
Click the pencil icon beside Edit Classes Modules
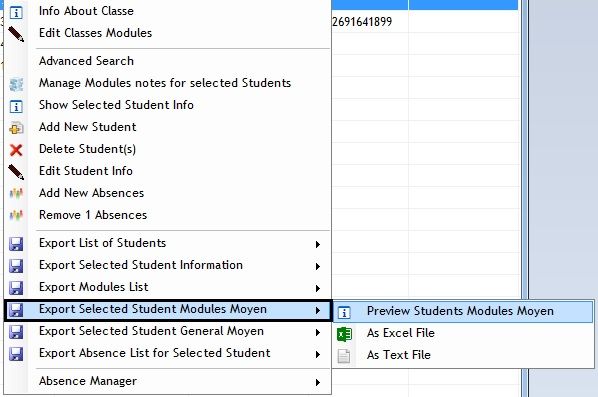[16, 34]
